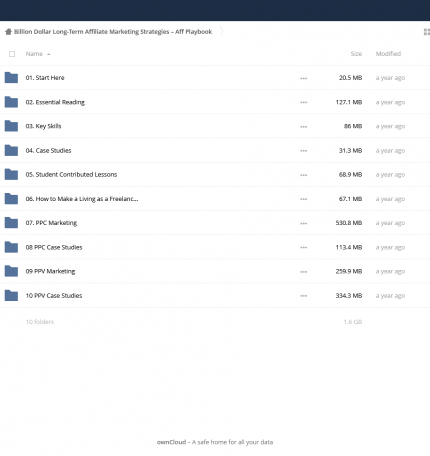Sort by Modified column header

click(388, 54)
